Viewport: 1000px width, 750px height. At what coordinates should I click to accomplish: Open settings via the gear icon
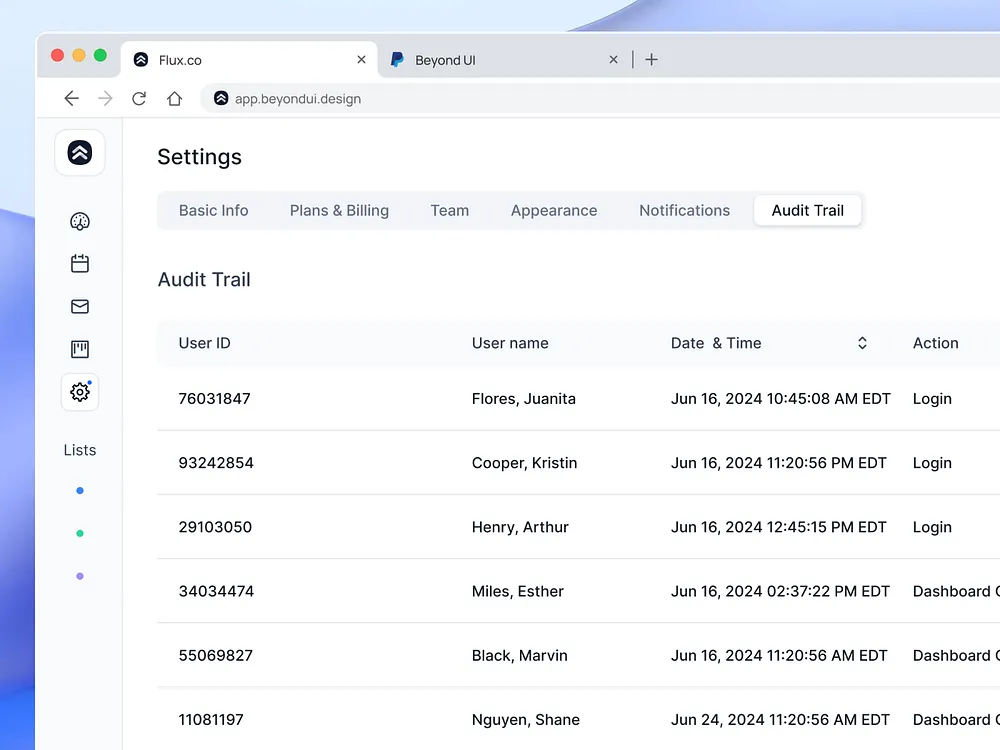79,392
